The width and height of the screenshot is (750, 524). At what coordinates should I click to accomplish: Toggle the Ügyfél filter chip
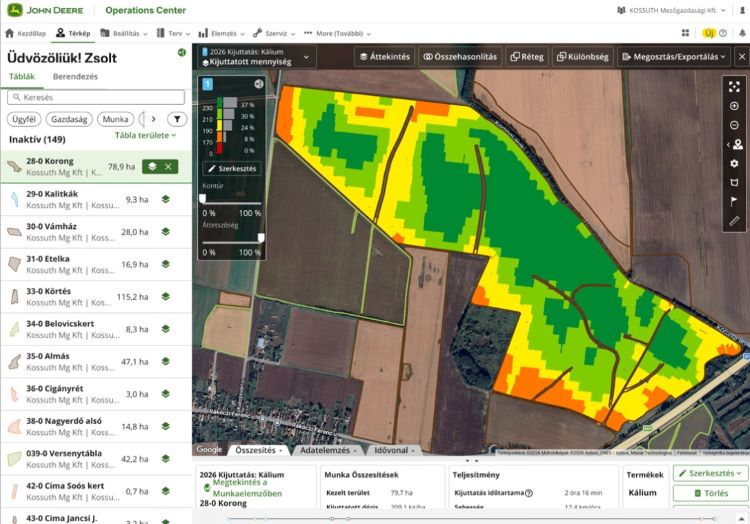(24, 119)
